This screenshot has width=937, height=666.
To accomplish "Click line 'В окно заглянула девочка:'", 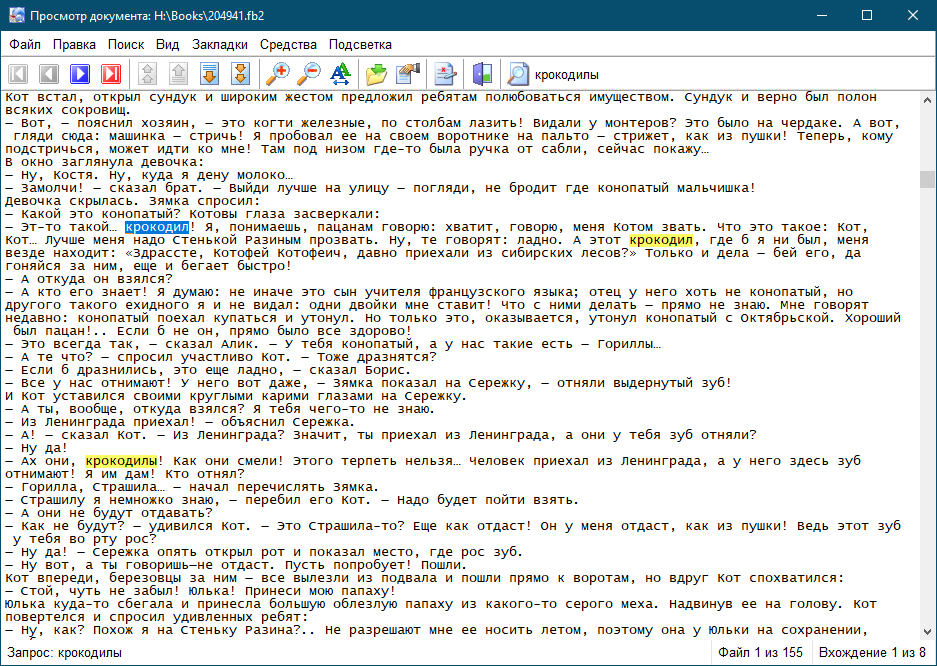I will [105, 162].
